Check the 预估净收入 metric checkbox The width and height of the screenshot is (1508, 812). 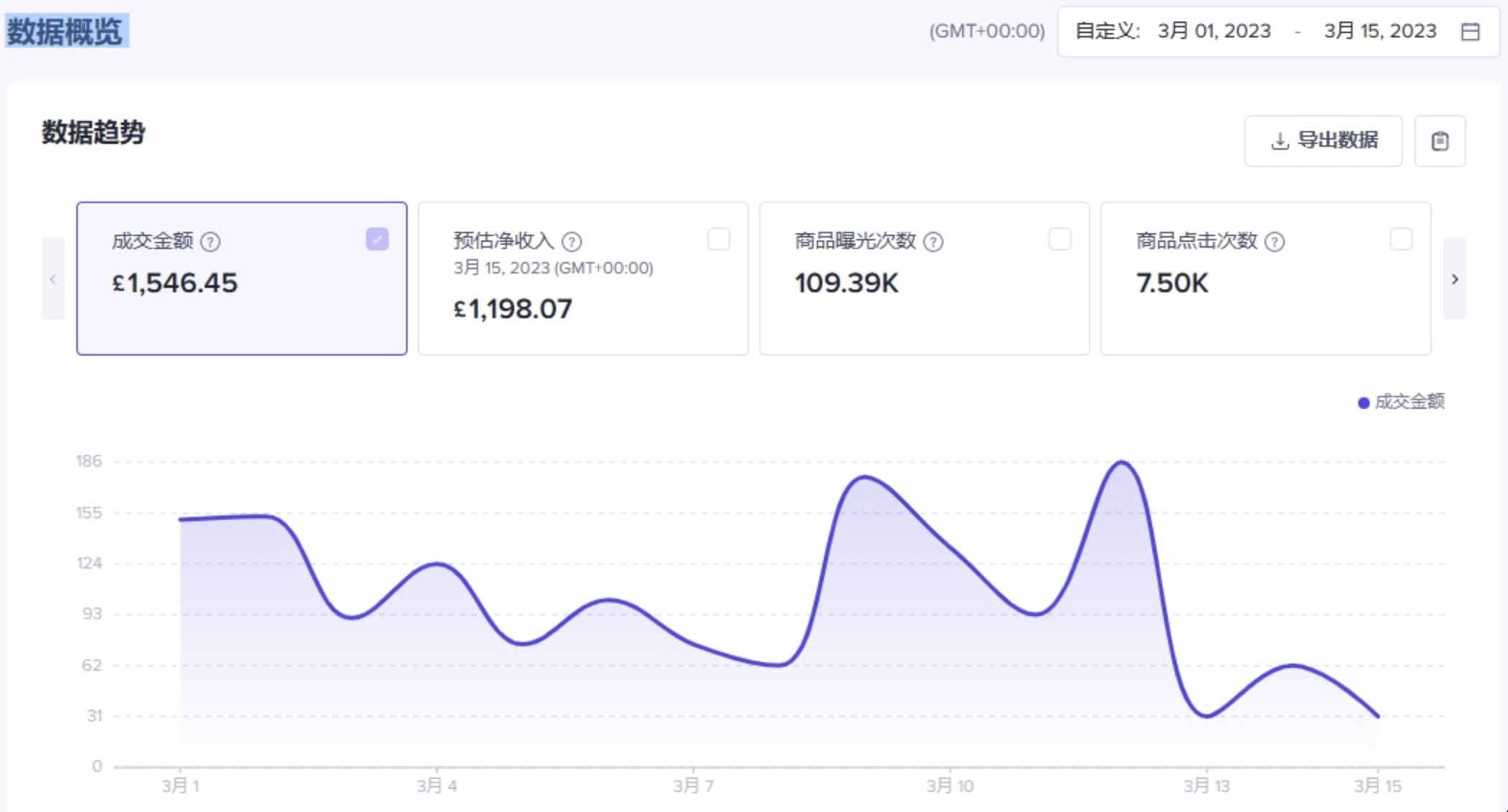[x=719, y=239]
